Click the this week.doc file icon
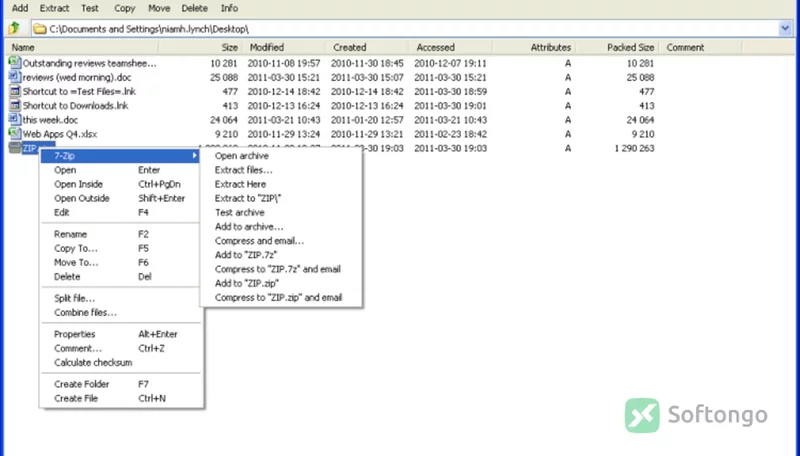This screenshot has width=800, height=456. point(15,120)
